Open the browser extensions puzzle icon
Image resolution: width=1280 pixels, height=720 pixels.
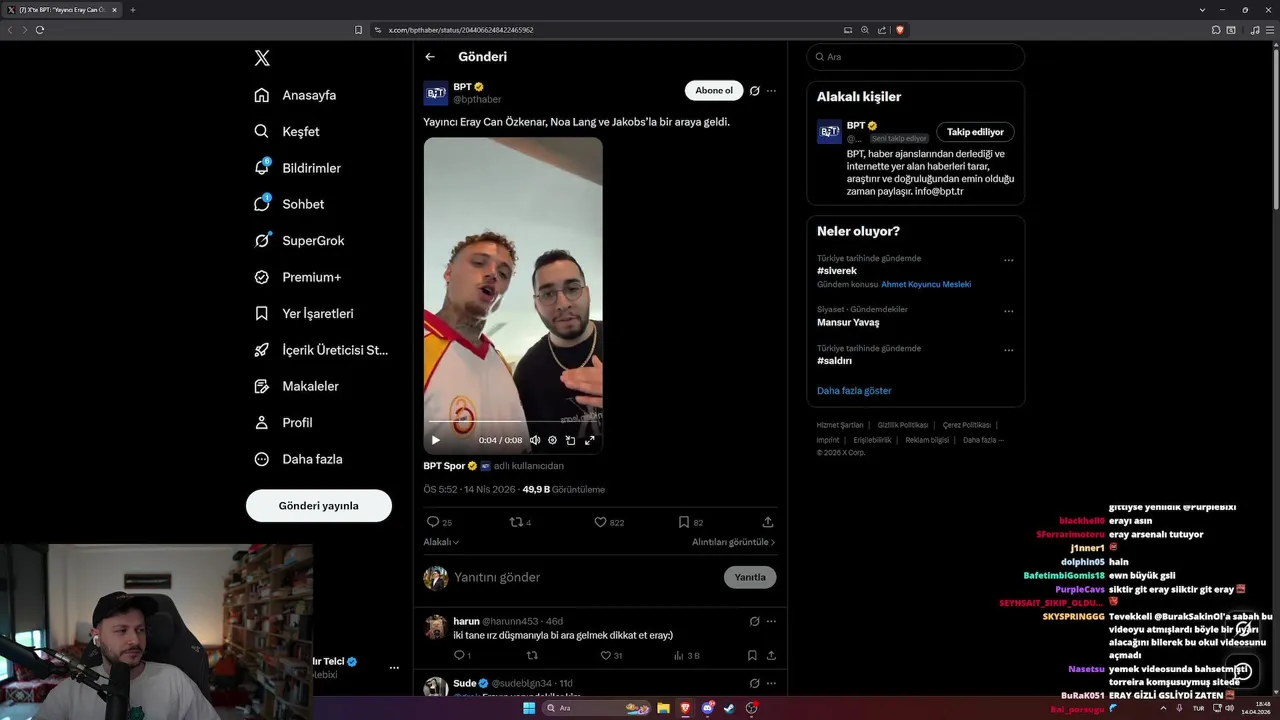point(1216,30)
